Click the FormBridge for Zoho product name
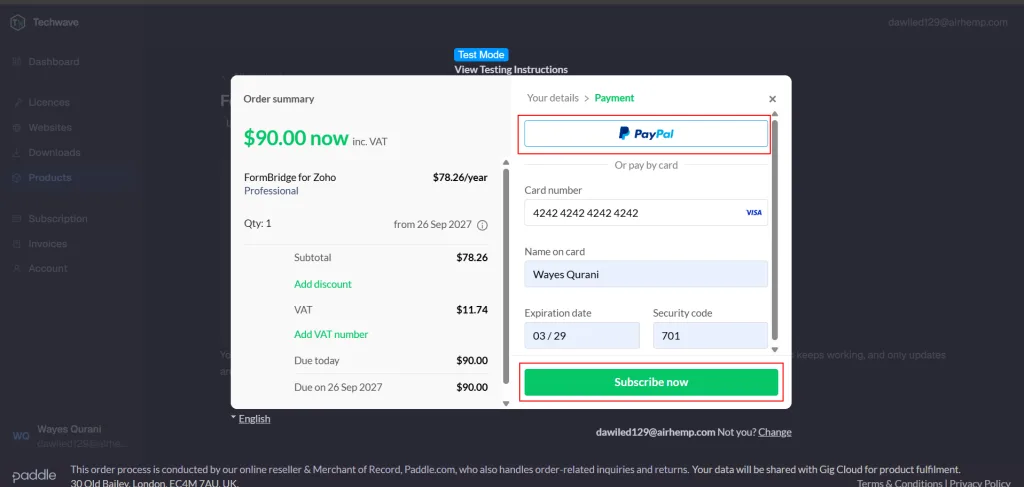This screenshot has height=487, width=1024. [x=290, y=177]
